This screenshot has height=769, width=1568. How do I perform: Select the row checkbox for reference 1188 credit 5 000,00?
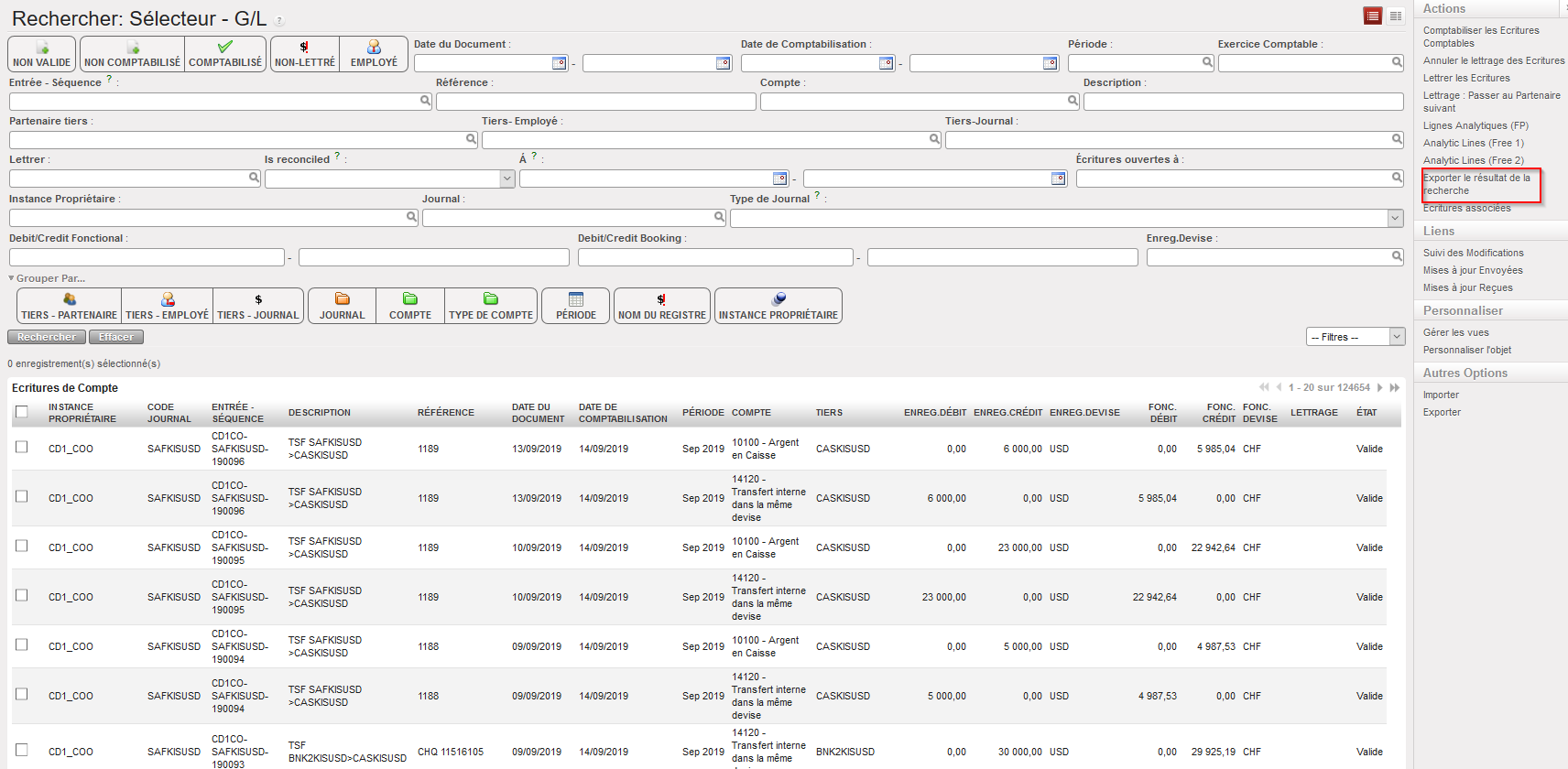coord(22,645)
